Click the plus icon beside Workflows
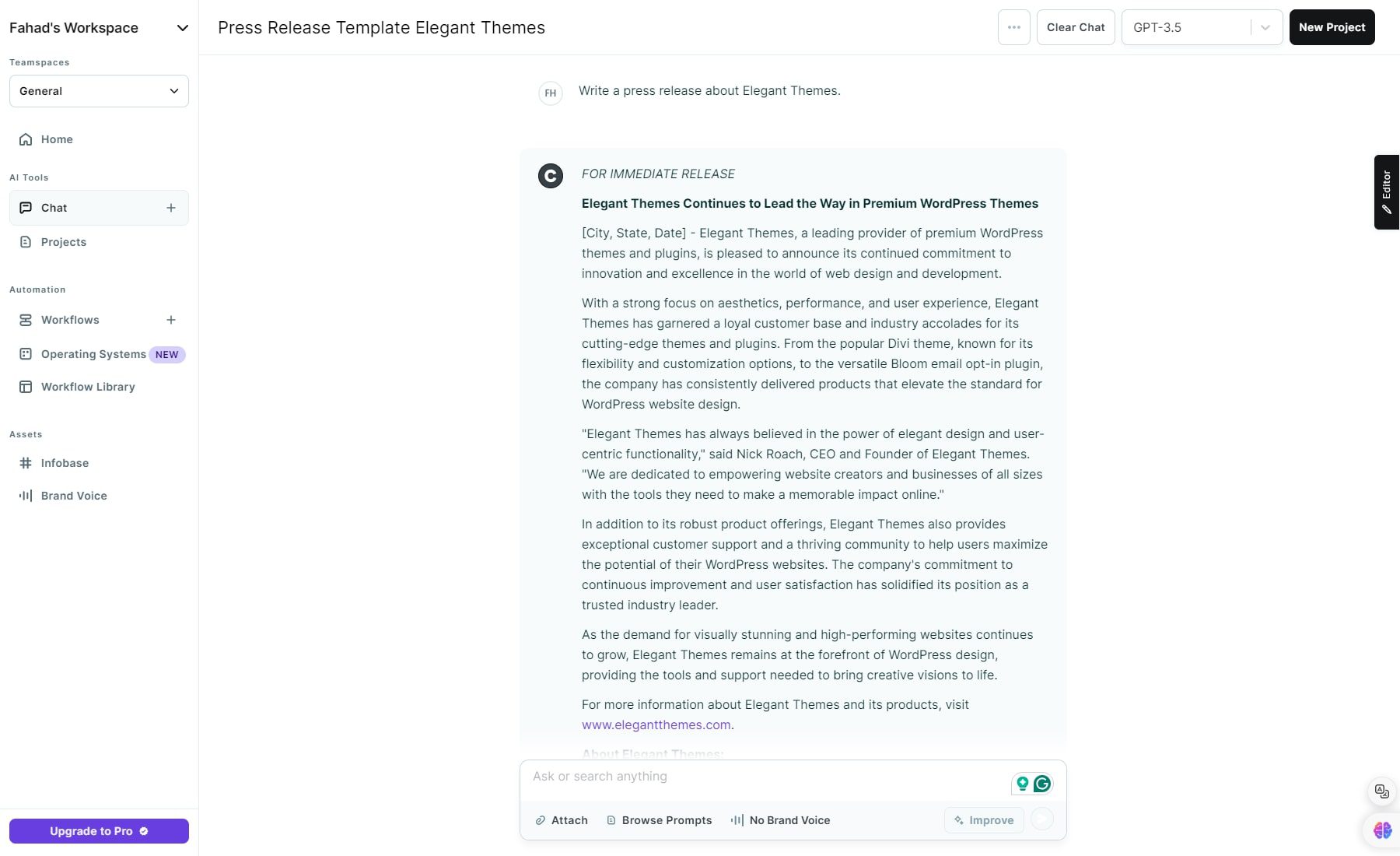 [x=171, y=320]
